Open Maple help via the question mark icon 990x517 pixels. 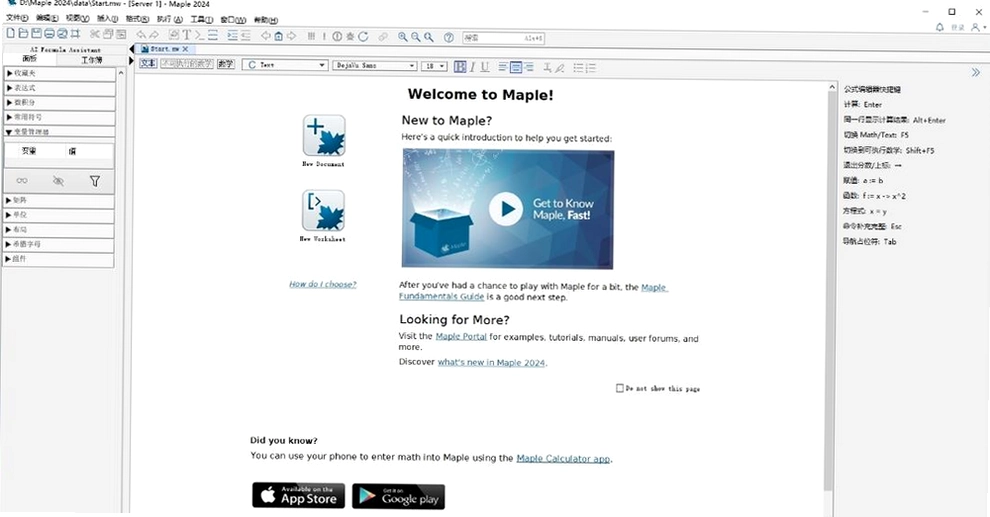[449, 37]
